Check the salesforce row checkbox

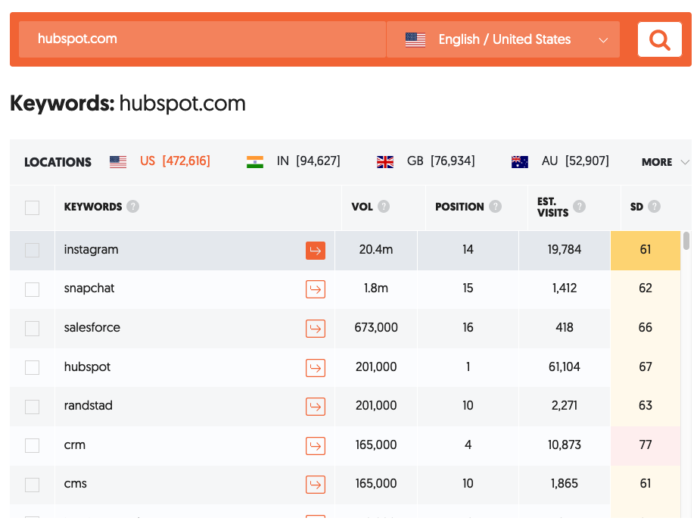32,329
